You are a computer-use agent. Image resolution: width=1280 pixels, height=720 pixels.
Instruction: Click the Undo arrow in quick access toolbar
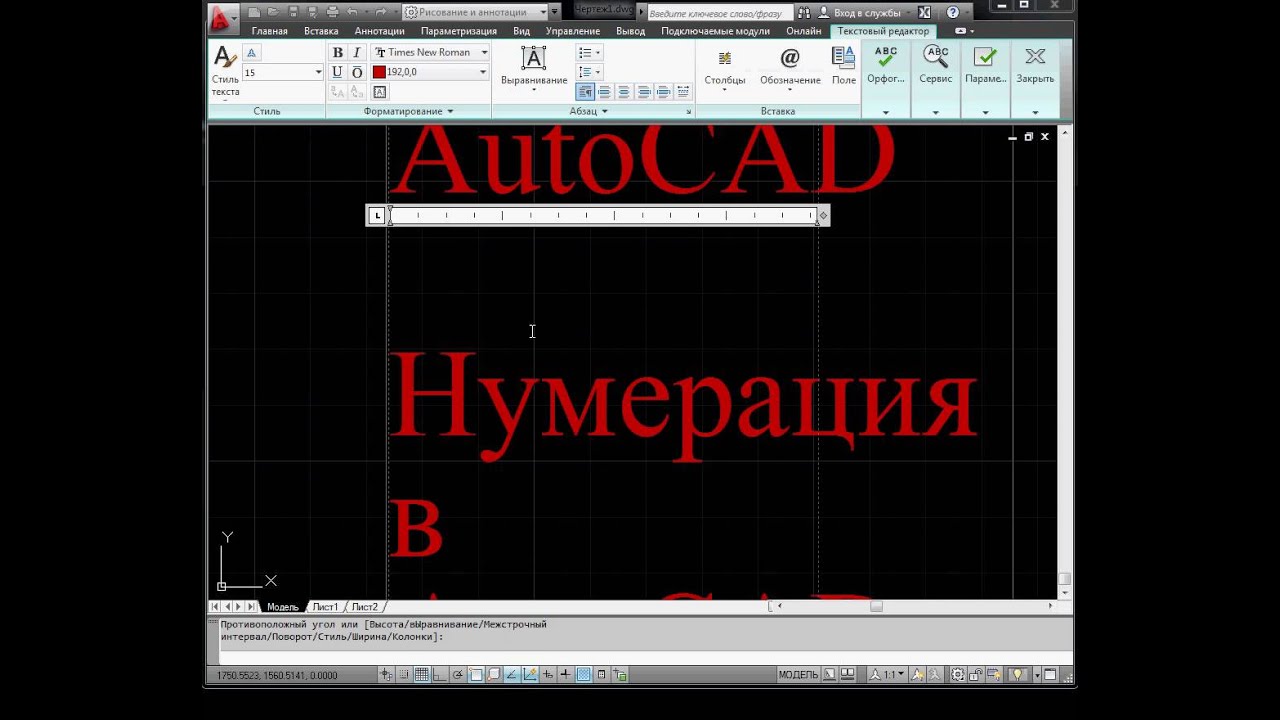pos(352,12)
